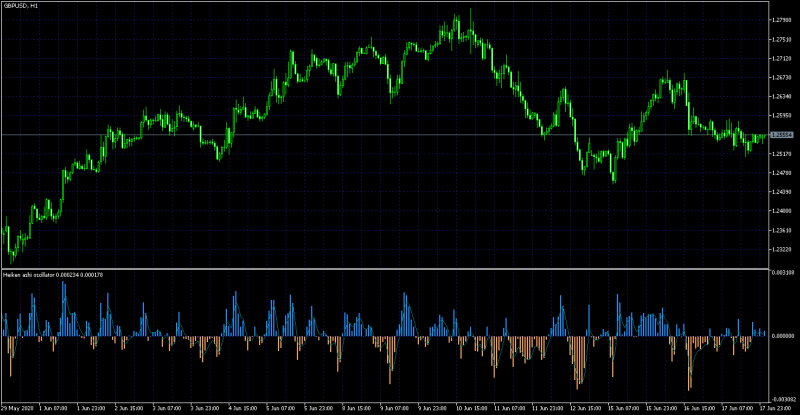Click the current price tag 1.25554
The height and width of the screenshot is (415, 800).
click(x=782, y=135)
